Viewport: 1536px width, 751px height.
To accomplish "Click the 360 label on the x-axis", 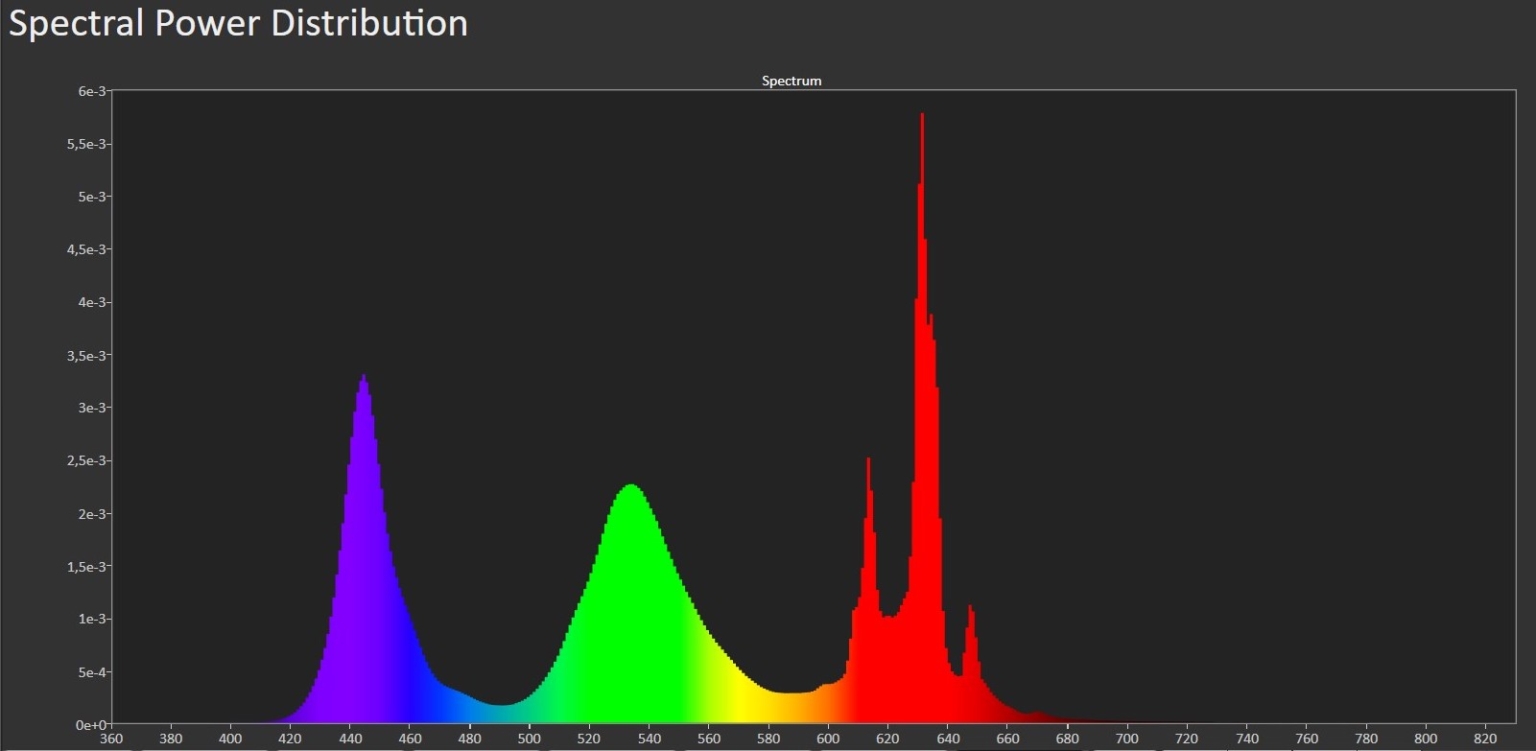I will (x=111, y=738).
